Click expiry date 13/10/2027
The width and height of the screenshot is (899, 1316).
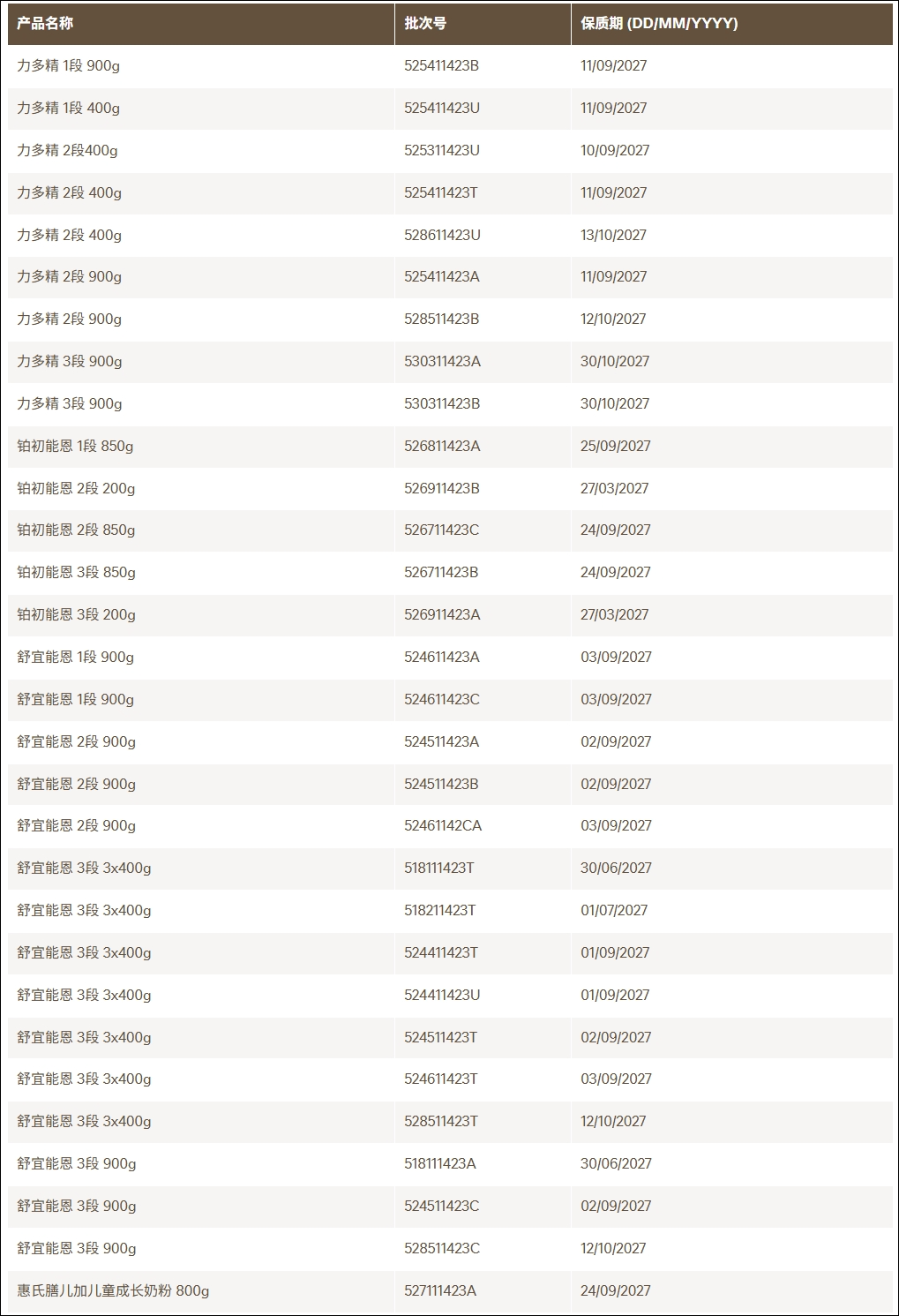point(613,235)
